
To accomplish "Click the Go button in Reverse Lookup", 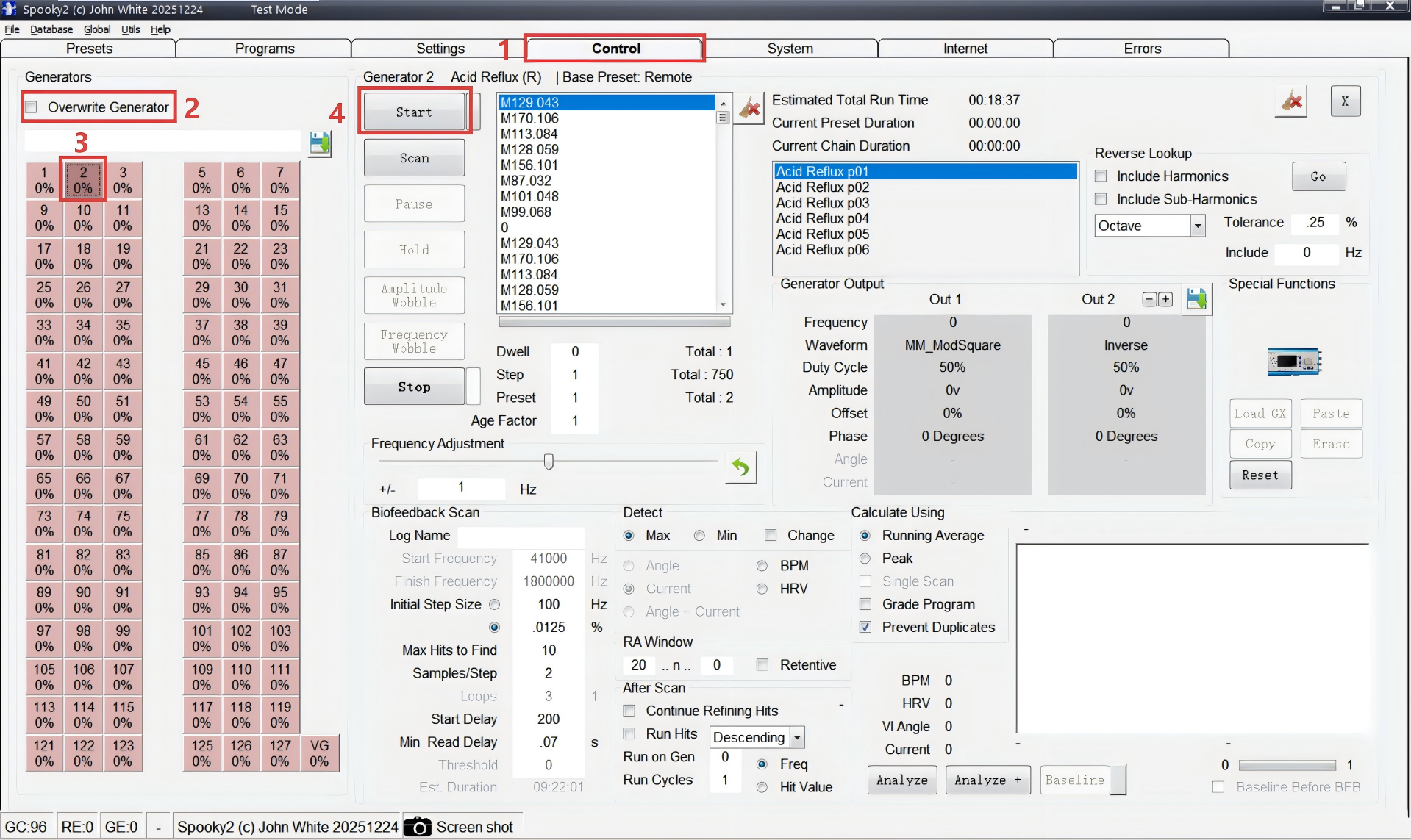I will [1318, 176].
